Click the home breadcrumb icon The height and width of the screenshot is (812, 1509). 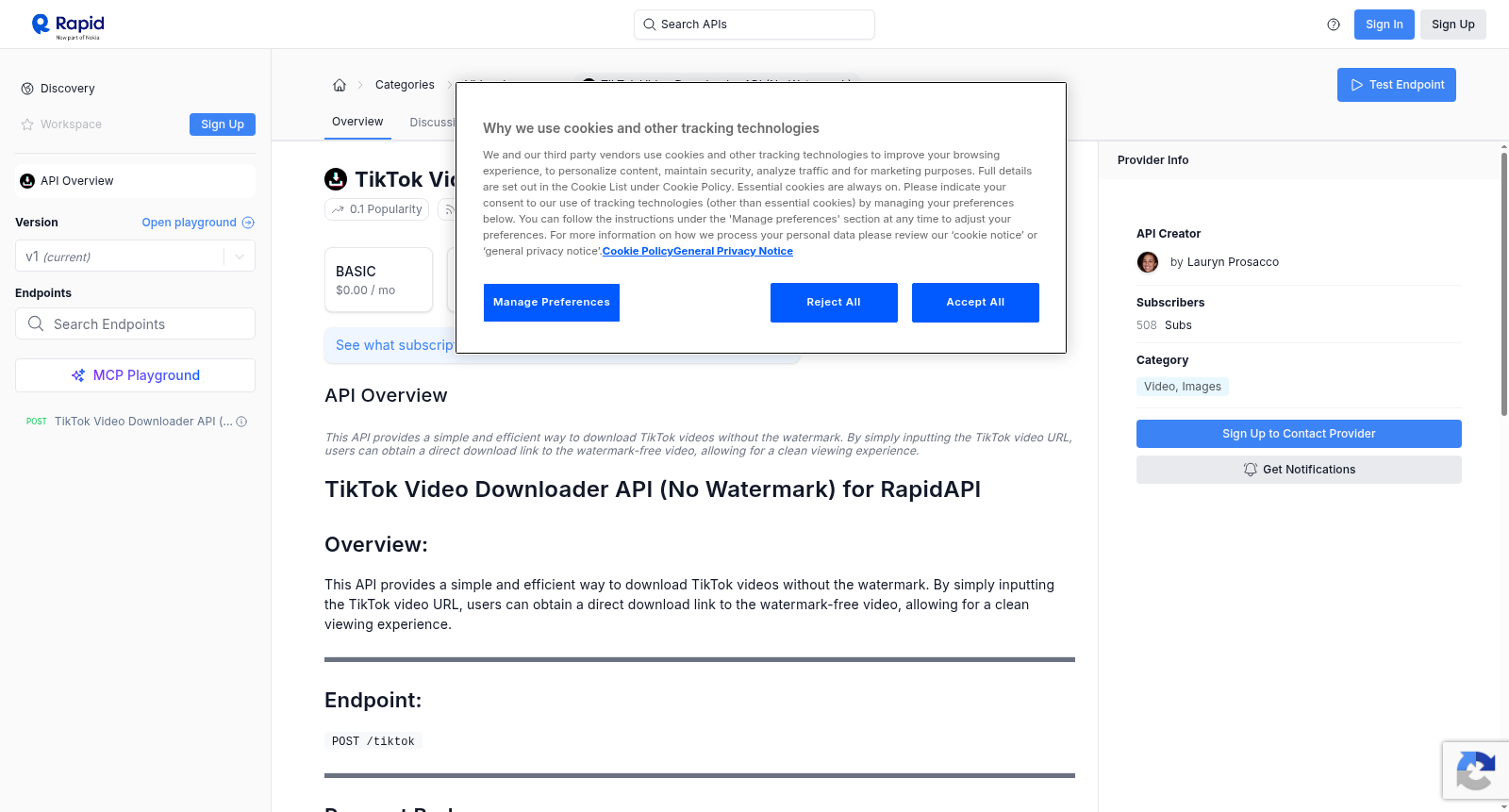[x=340, y=85]
